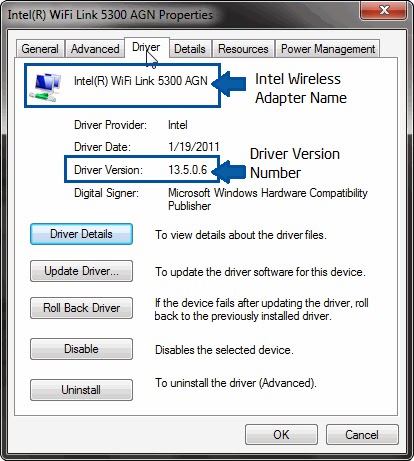
Task: Open the Resources tab
Action: [x=243, y=49]
